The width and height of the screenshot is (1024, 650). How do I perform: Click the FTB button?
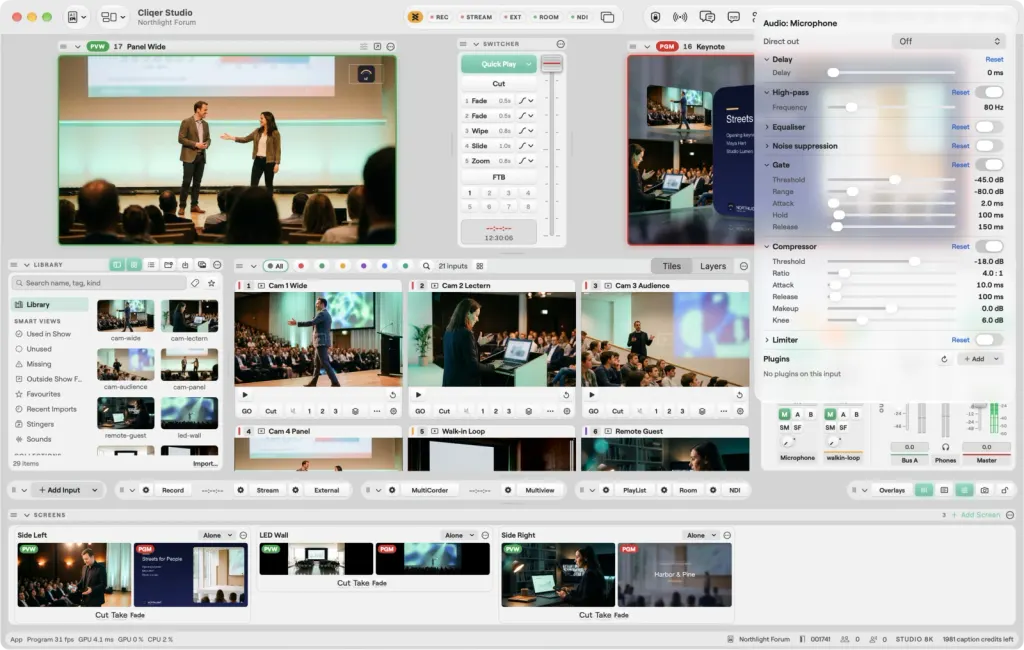(498, 177)
